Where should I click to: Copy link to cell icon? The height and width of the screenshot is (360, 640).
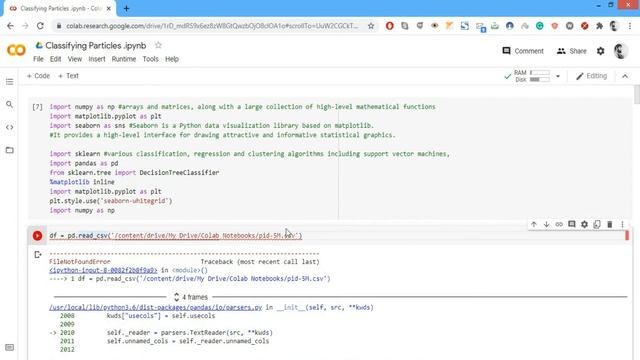point(559,224)
